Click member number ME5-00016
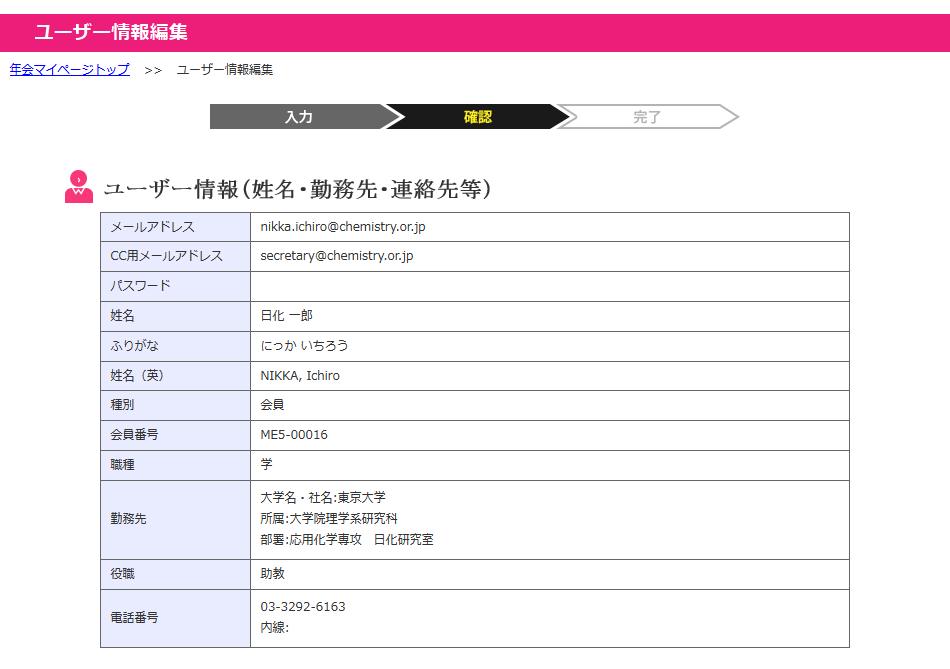Image resolution: width=950 pixels, height=669 pixels. (x=294, y=435)
